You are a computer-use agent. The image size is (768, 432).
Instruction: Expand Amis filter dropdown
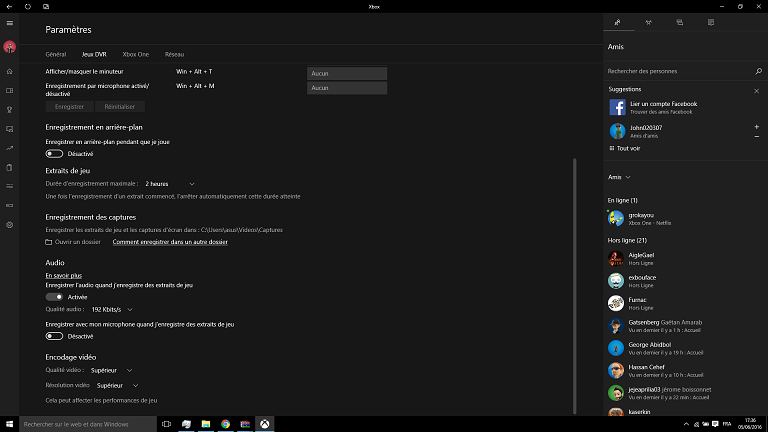(x=619, y=177)
